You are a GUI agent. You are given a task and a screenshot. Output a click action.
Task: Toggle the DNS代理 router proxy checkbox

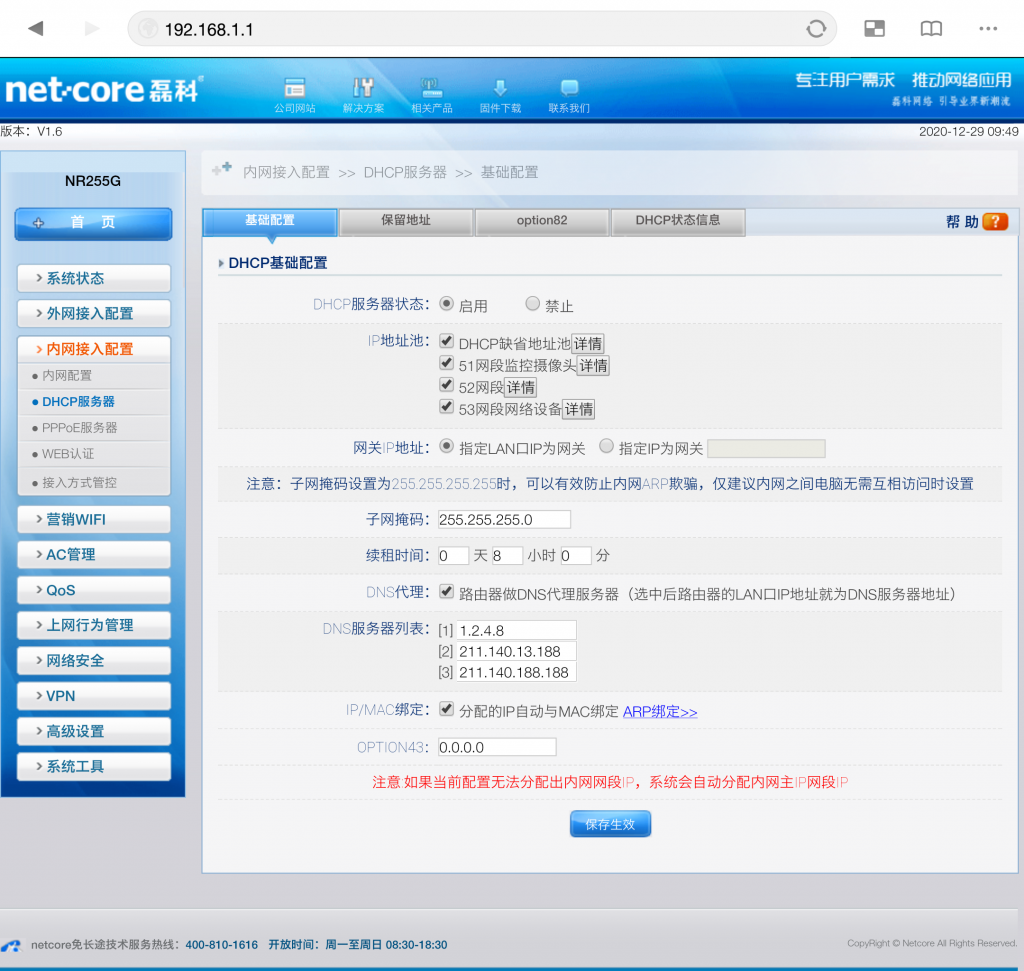446,592
